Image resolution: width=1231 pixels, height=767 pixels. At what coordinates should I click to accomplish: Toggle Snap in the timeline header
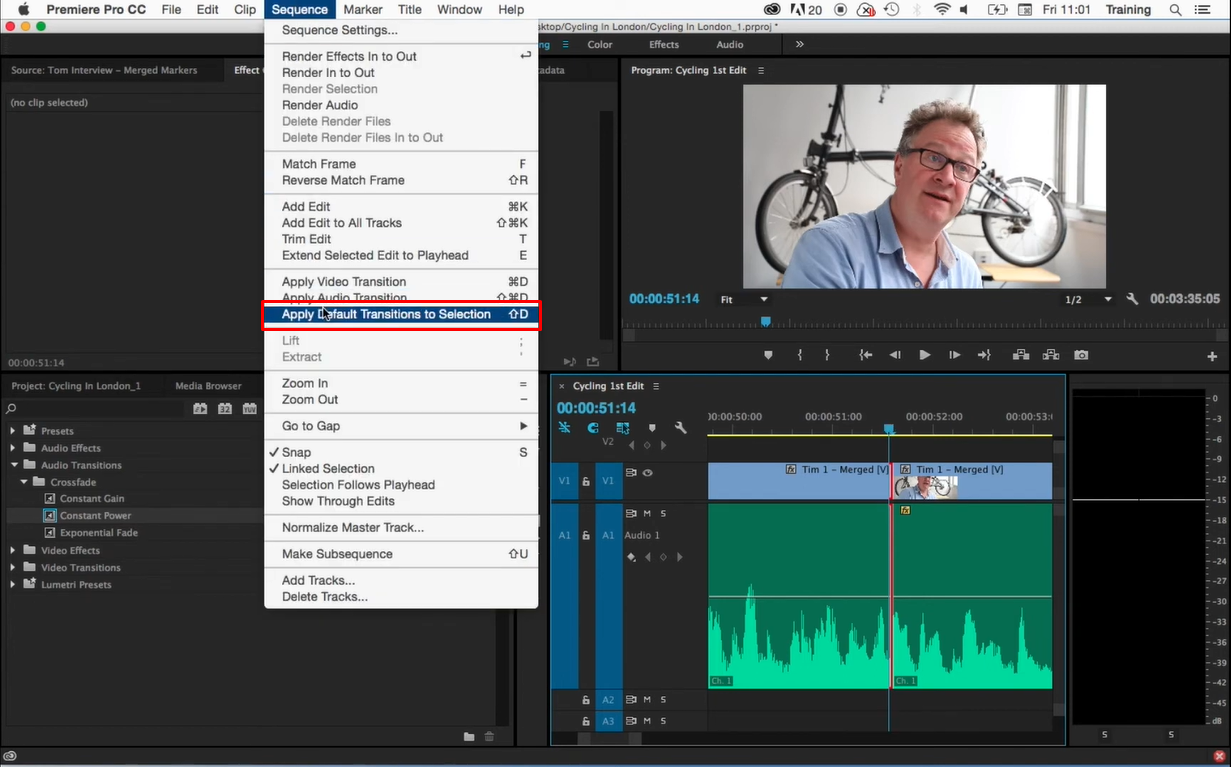pyautogui.click(x=593, y=428)
